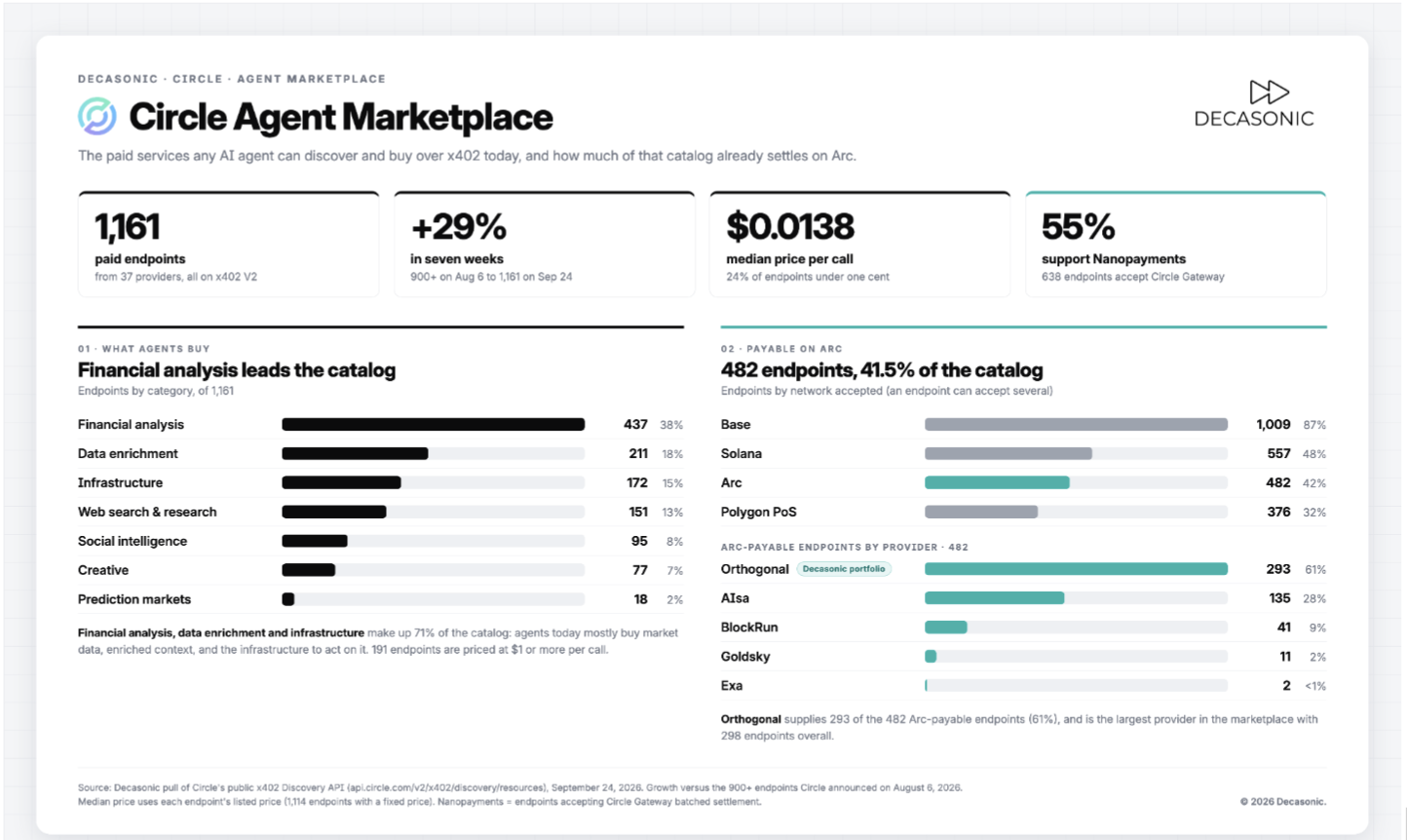Click the "Social intelligence" category label

tap(133, 542)
